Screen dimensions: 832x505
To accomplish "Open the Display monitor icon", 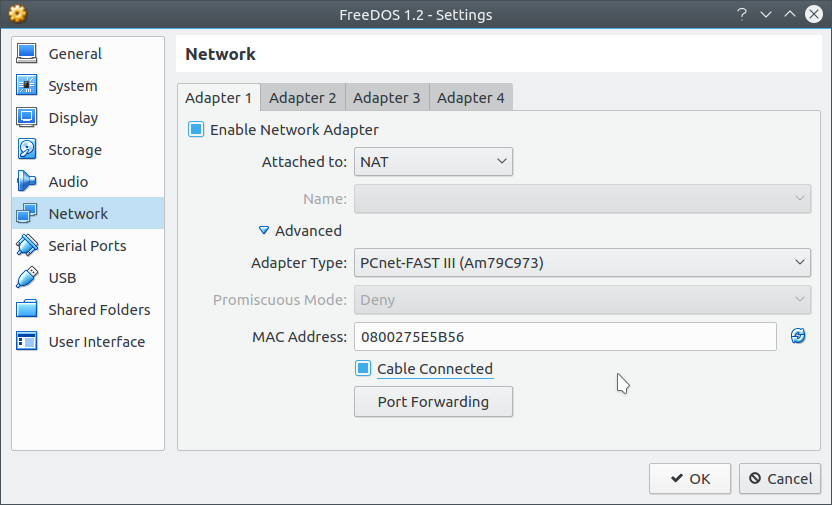I will click(27, 117).
